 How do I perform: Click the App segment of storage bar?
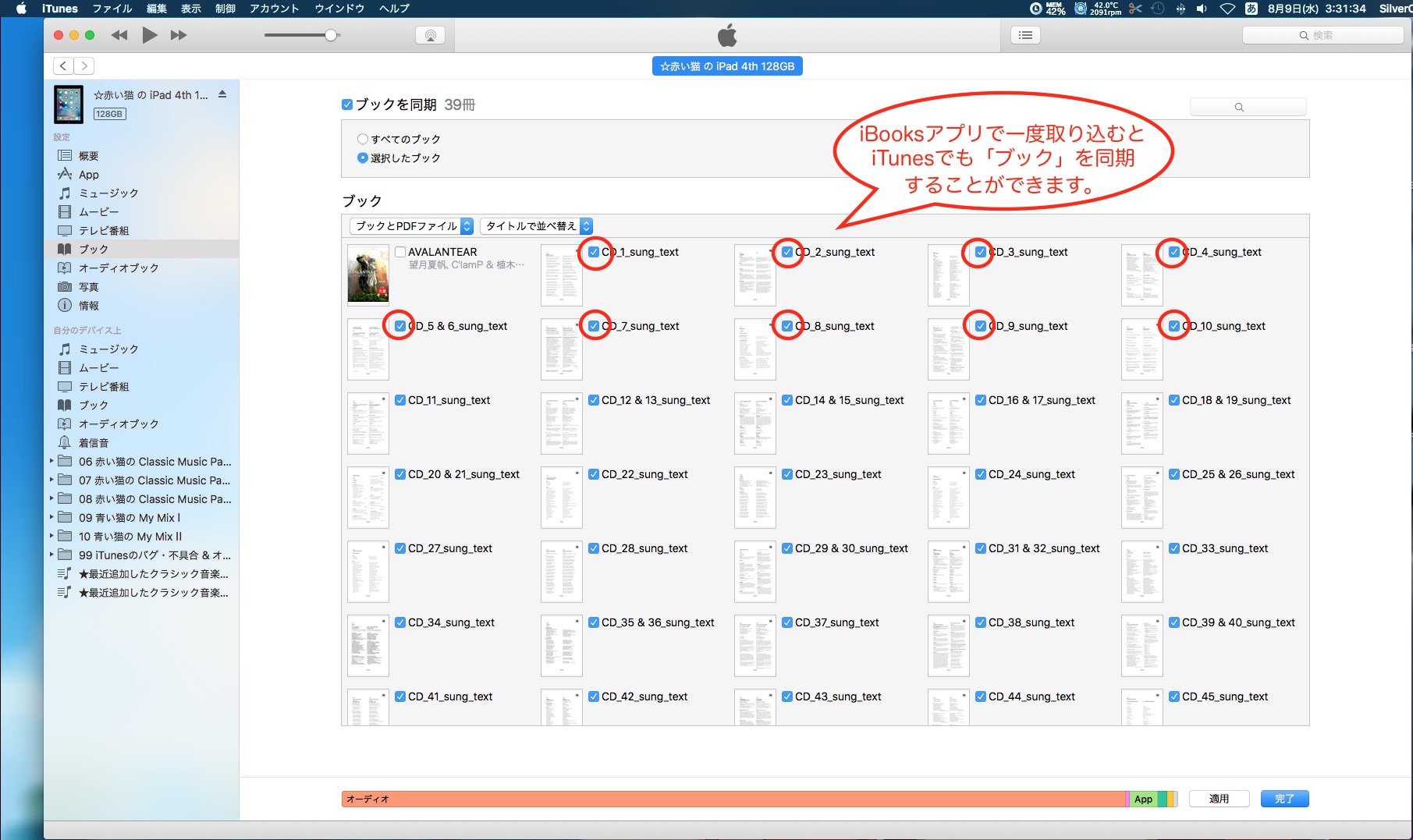pos(1144,799)
